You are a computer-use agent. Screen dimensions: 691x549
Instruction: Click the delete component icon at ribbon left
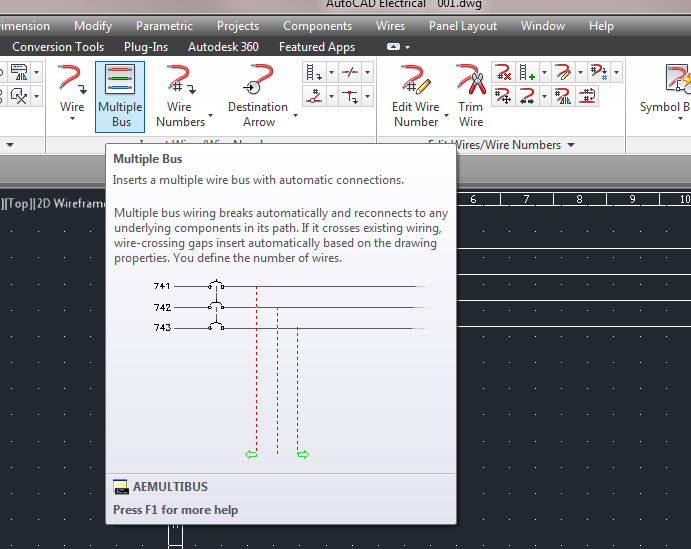19,96
